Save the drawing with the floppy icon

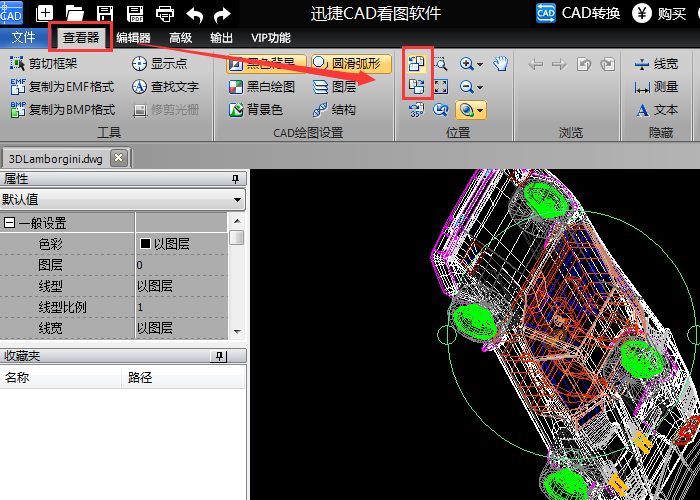tap(105, 13)
